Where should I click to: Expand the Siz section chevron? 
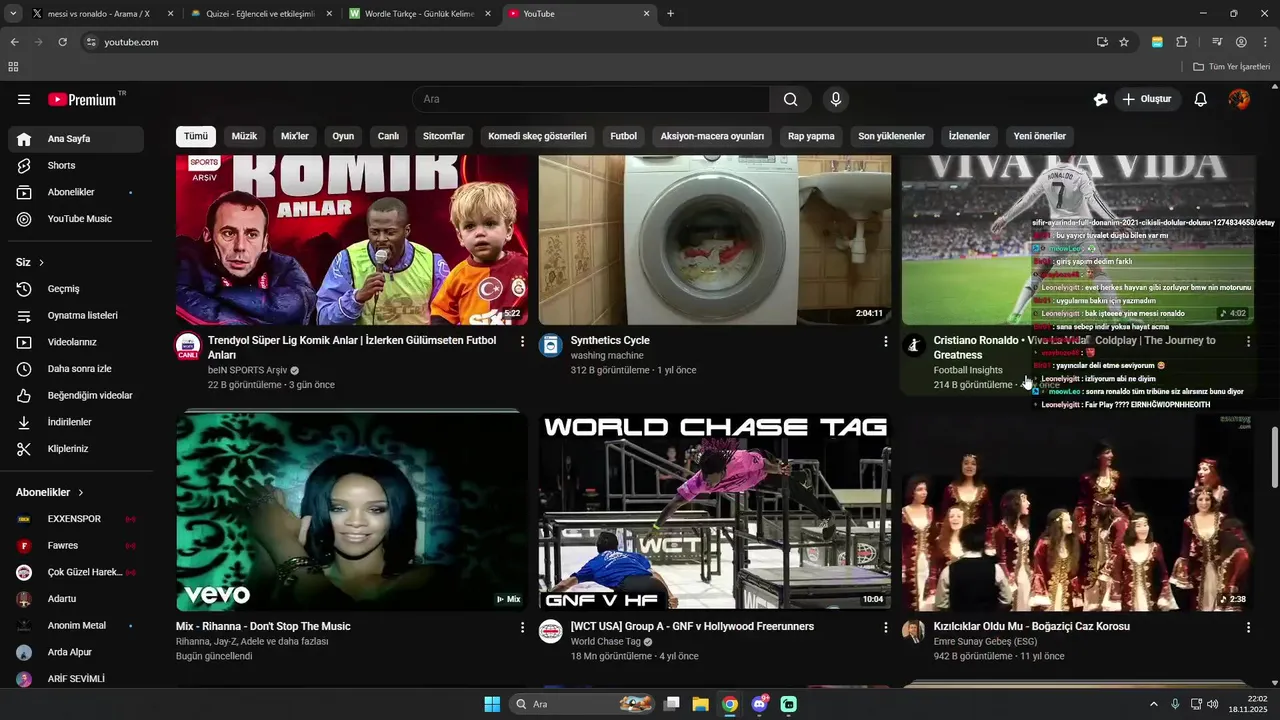pyautogui.click(x=41, y=263)
